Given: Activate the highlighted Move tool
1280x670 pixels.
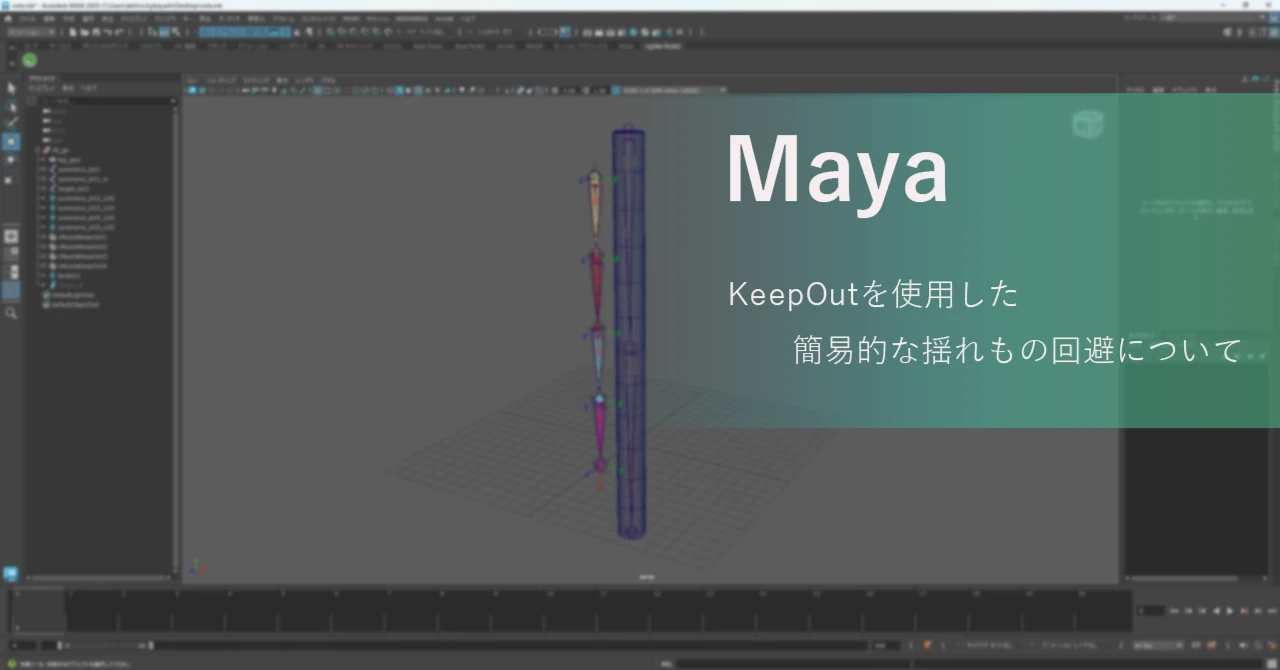Looking at the screenshot, I should click(x=11, y=141).
